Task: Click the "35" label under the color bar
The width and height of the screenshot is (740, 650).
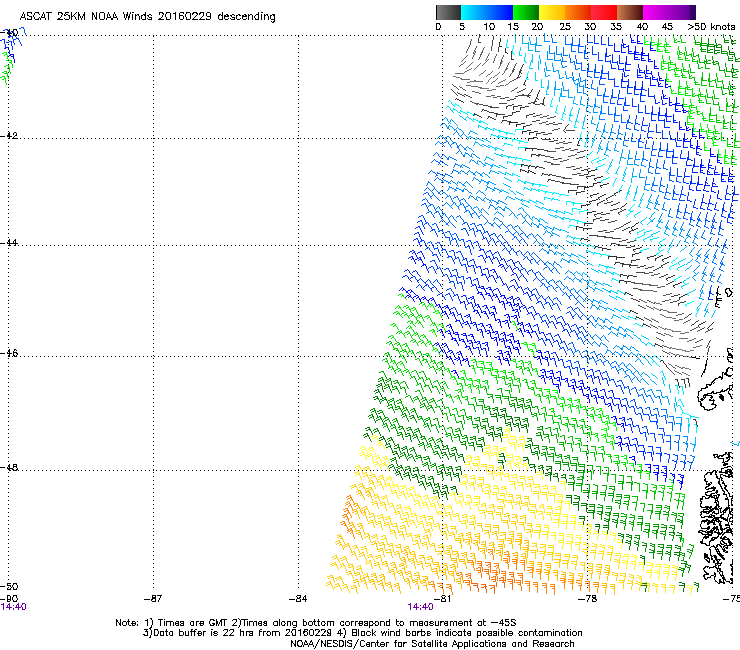Action: 616,27
